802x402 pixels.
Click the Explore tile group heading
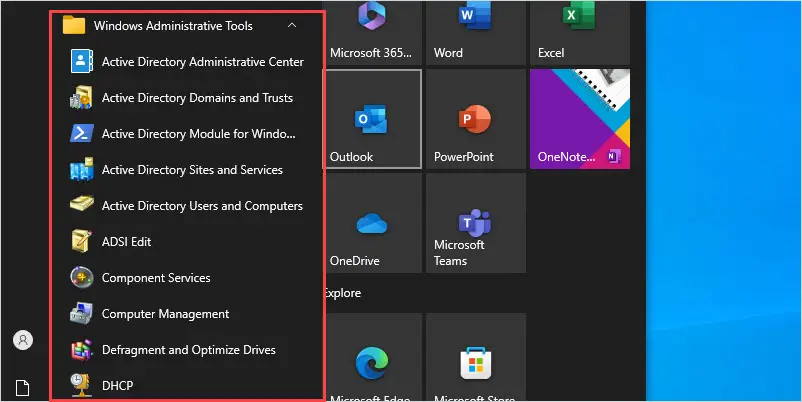(x=342, y=293)
